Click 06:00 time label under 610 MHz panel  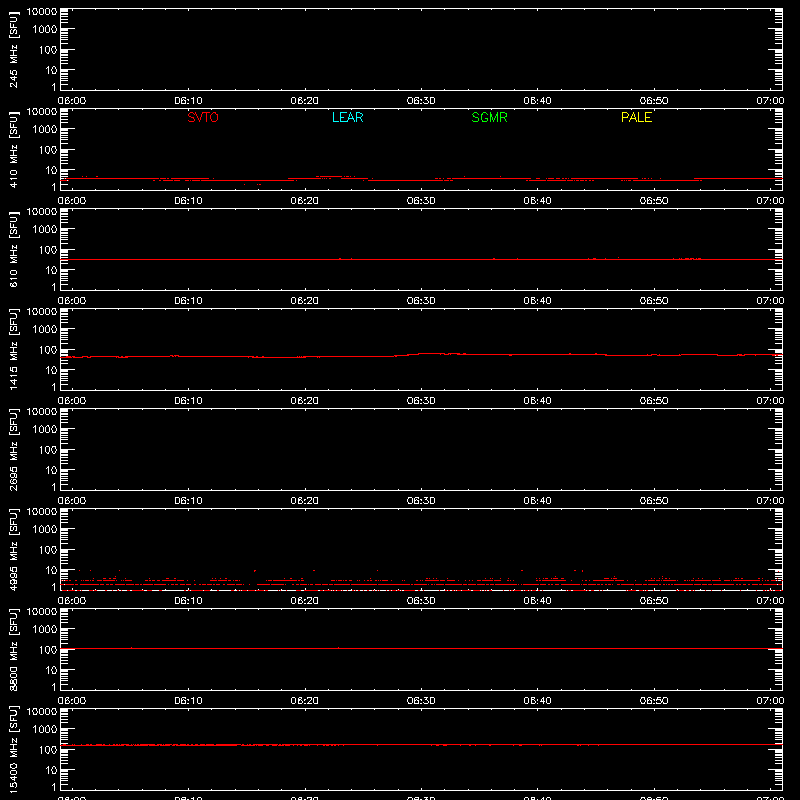(x=72, y=301)
